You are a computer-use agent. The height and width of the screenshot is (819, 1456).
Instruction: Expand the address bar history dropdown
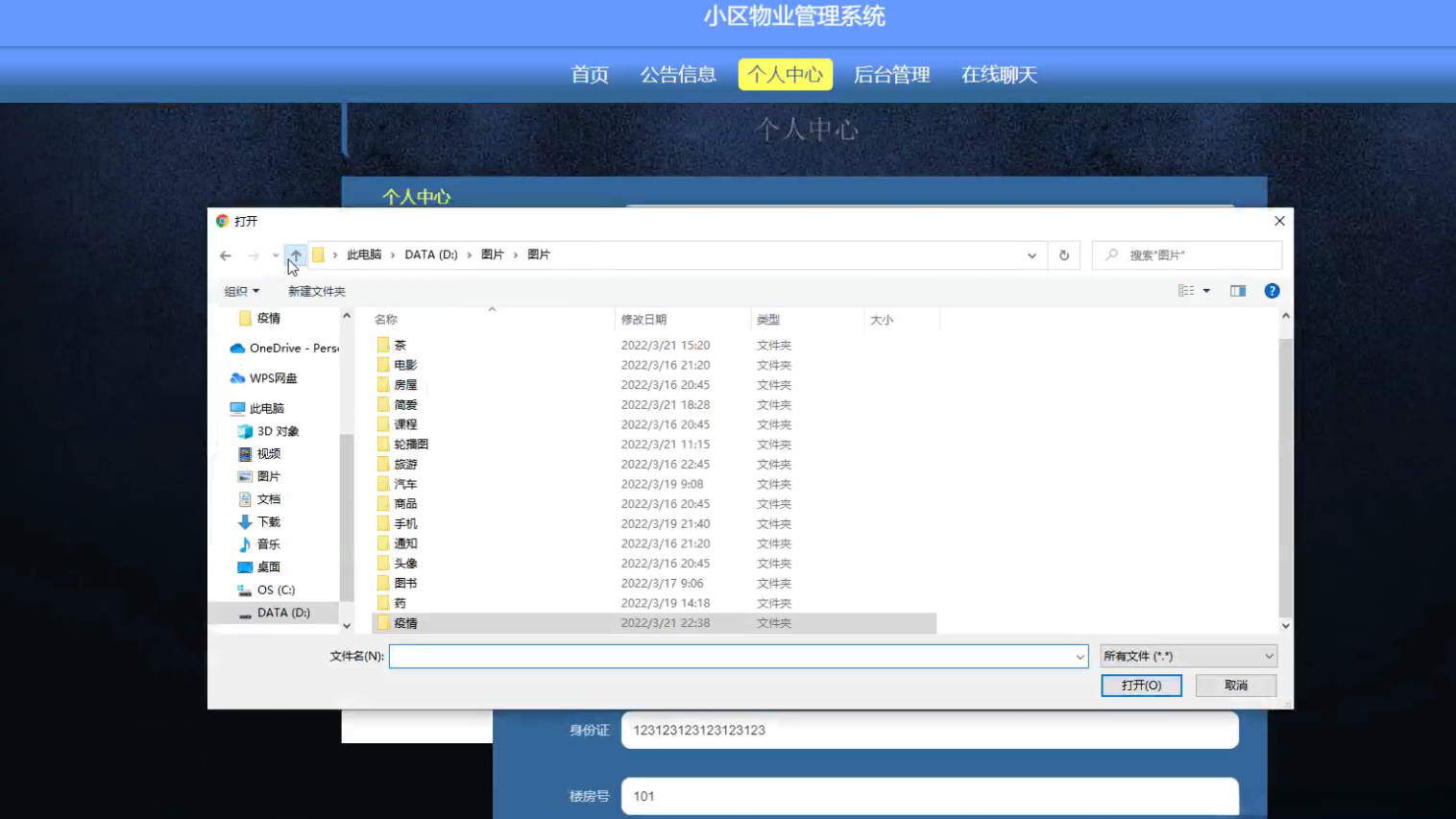pos(1032,254)
